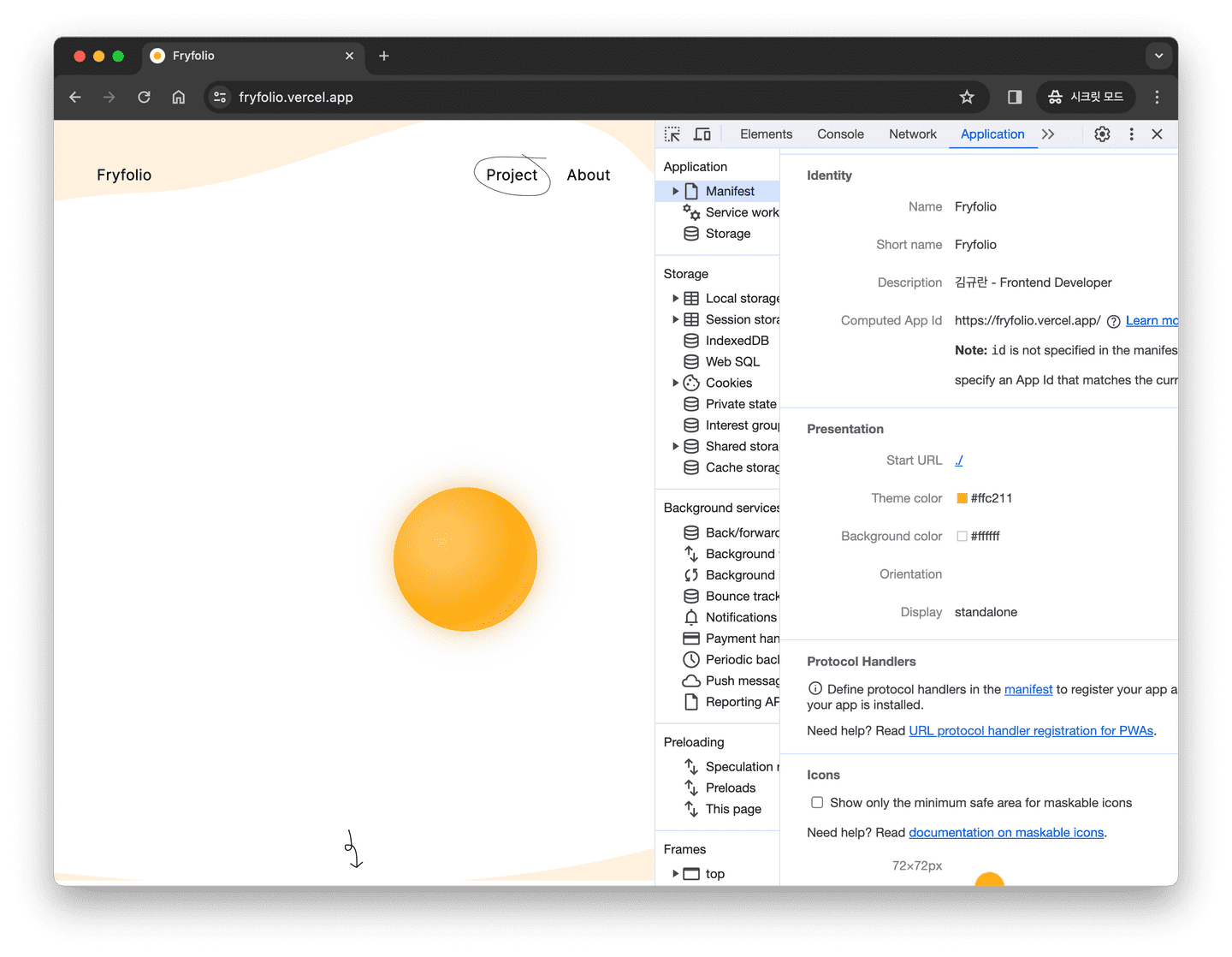Switch to the Network tab
The image size is (1232, 957).
(x=912, y=134)
